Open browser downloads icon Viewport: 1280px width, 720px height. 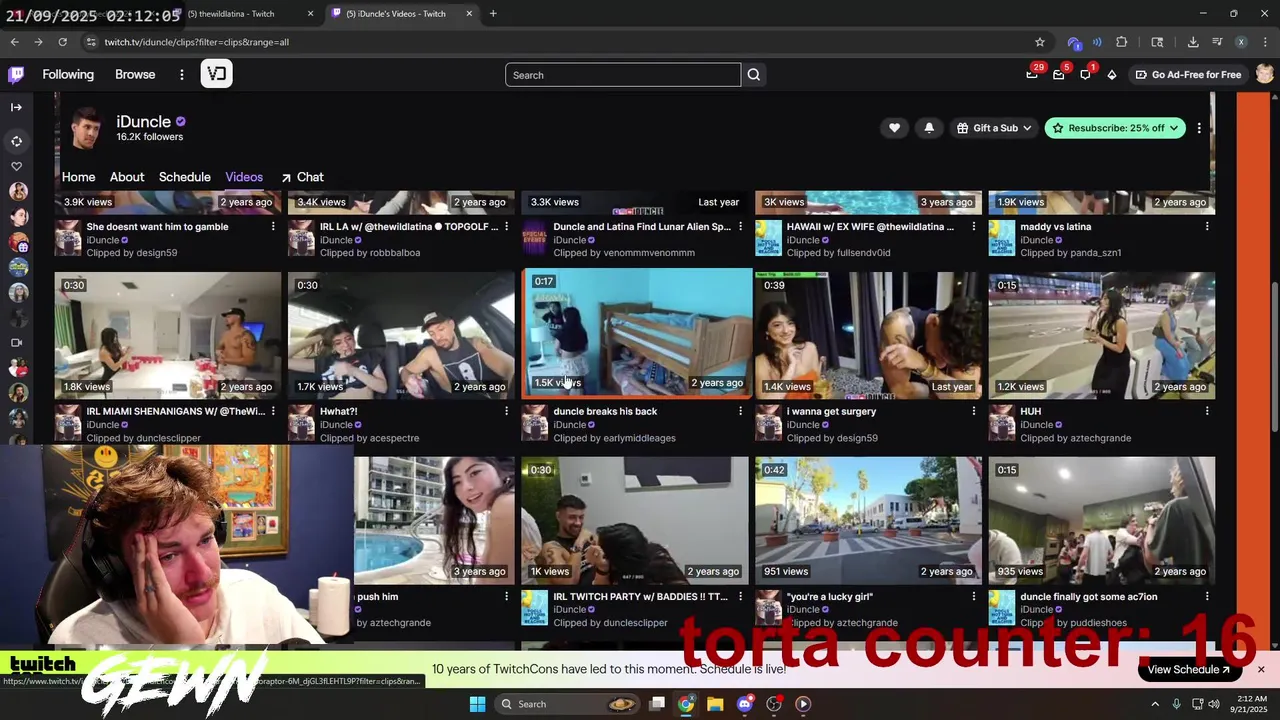pyautogui.click(x=1193, y=42)
